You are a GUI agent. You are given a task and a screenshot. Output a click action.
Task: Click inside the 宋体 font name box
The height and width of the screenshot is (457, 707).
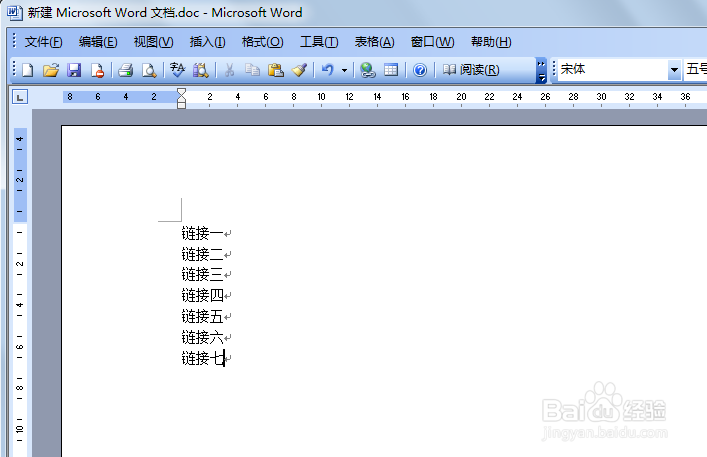tap(612, 70)
